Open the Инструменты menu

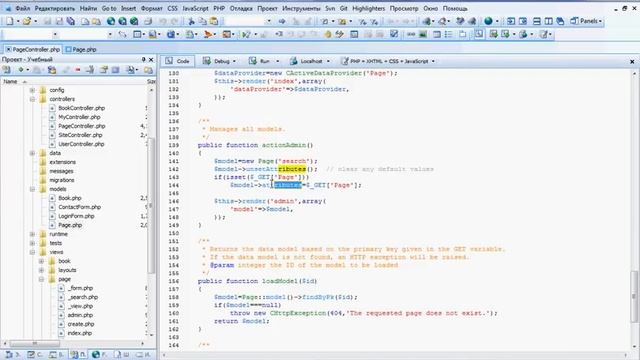(x=301, y=8)
